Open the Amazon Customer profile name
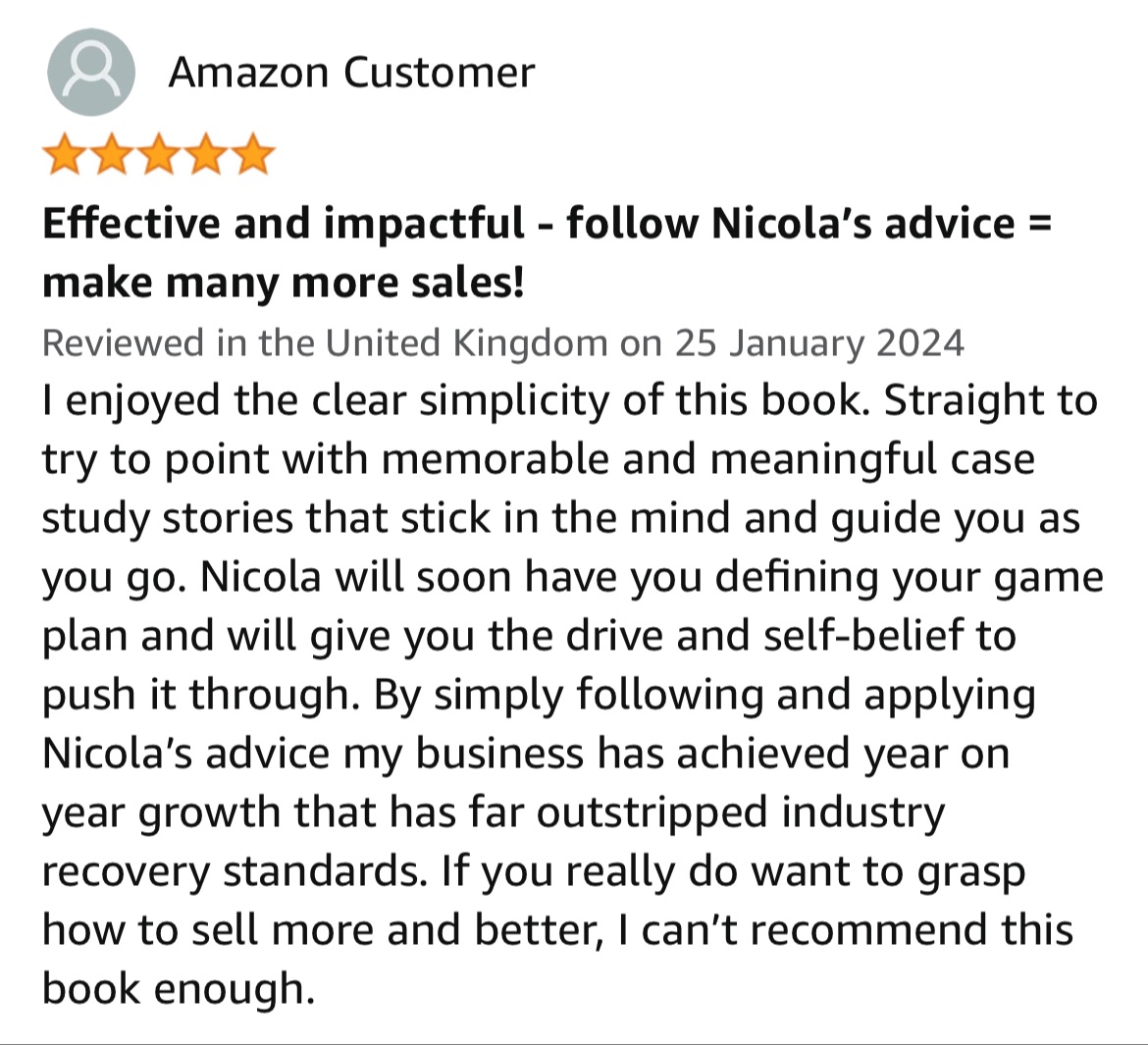 pos(351,73)
